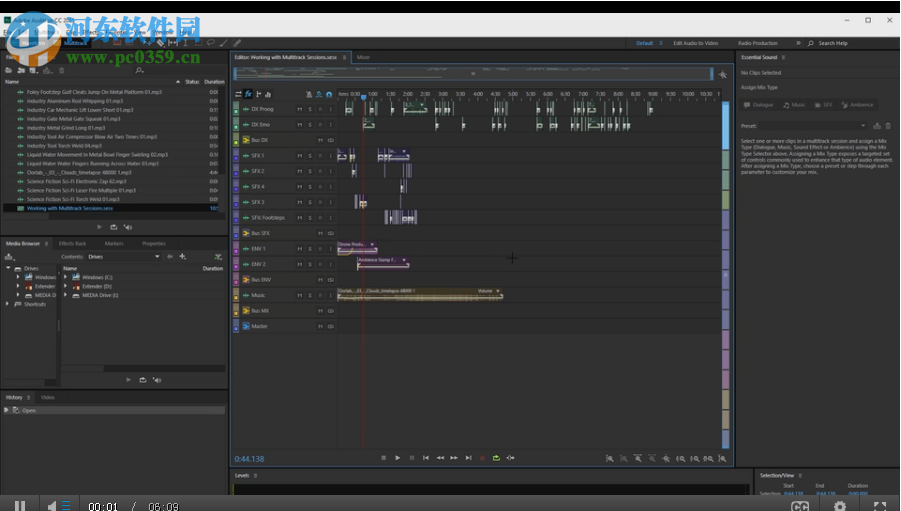901x511 pixels.
Task: Select the Ambience mix type button
Action: click(x=857, y=104)
